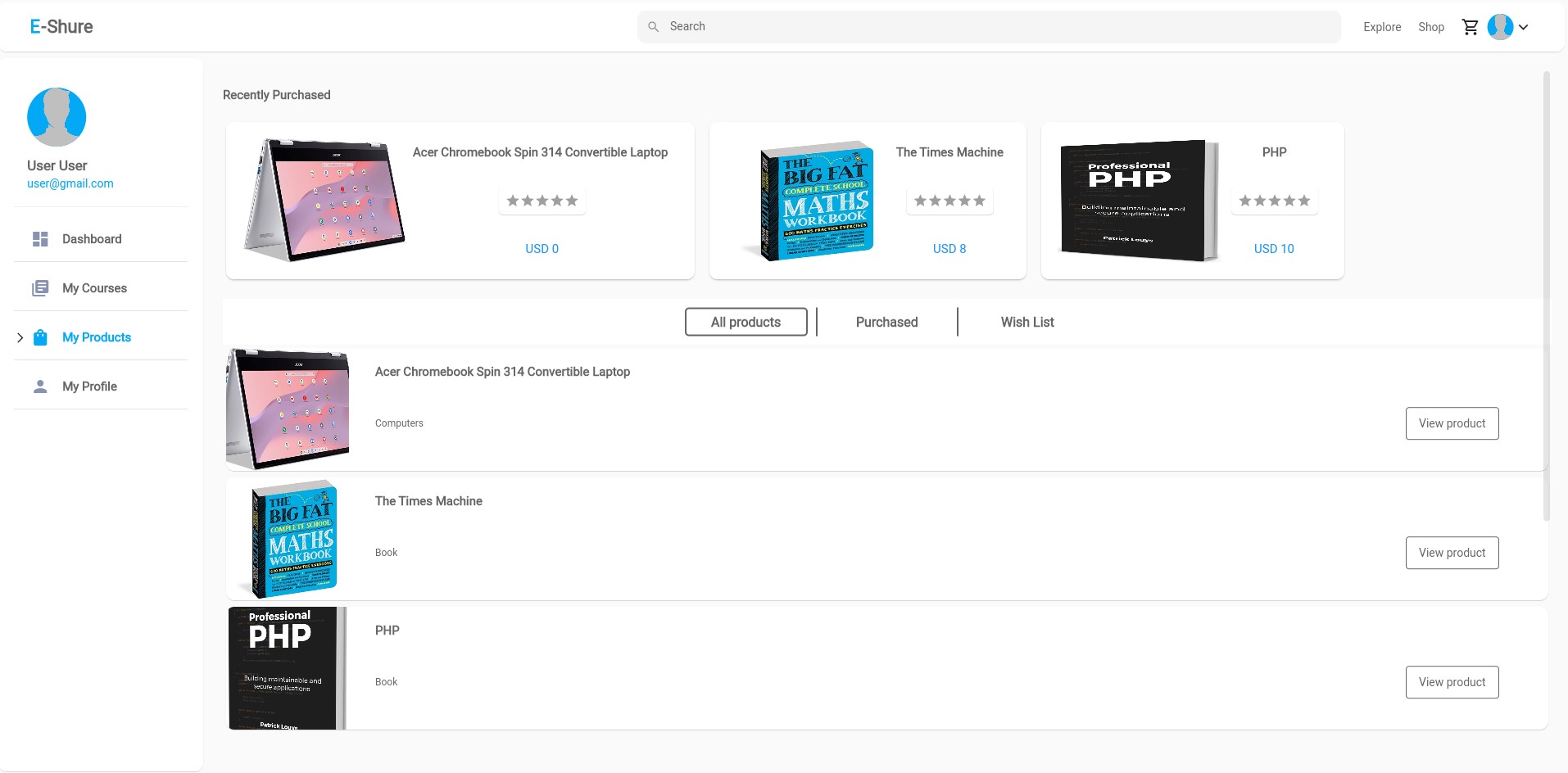The image size is (1568, 773).
Task: Click Big Fat Maths recently purchased image
Action: pos(809,201)
